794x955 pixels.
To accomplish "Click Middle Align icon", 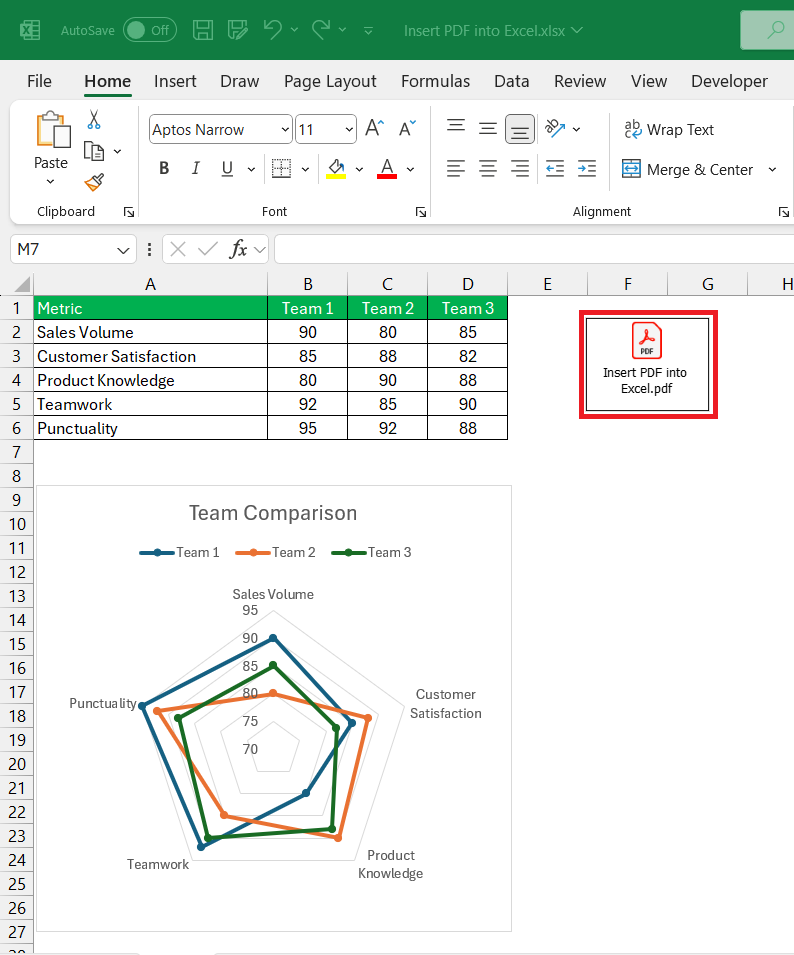I will coord(487,129).
